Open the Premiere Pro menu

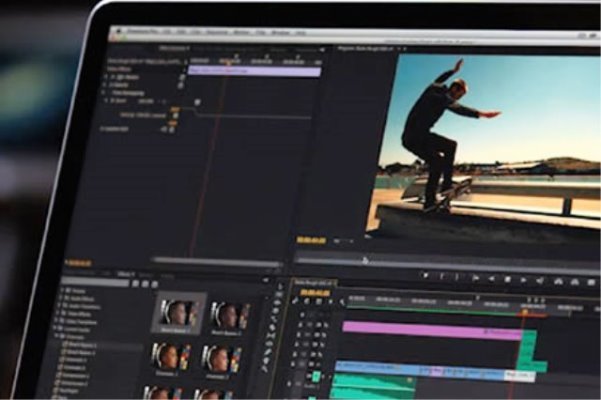144,31
